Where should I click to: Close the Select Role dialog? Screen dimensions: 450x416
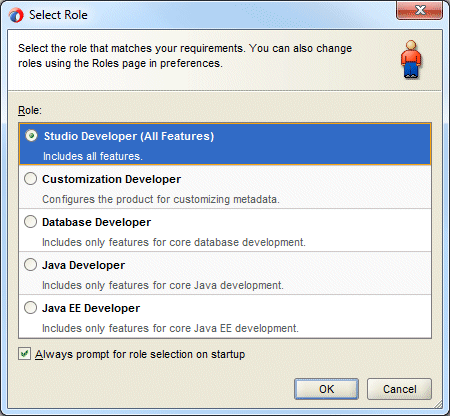point(419,10)
